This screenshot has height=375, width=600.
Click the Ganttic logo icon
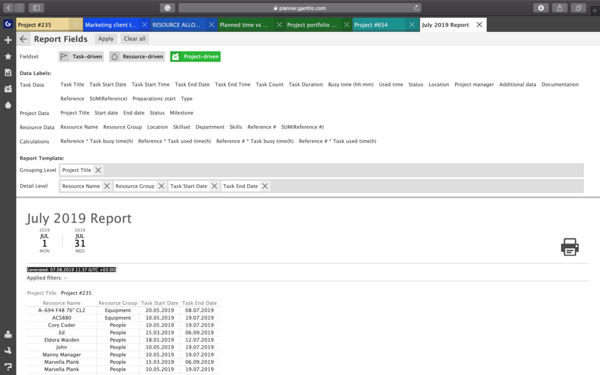(x=8, y=24)
